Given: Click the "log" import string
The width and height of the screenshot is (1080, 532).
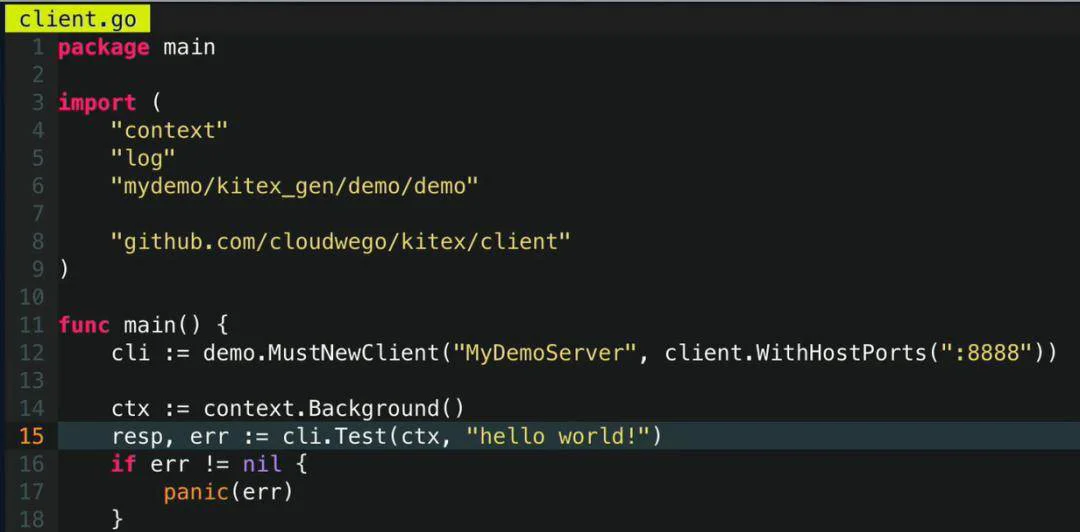Looking at the screenshot, I should point(143,158).
